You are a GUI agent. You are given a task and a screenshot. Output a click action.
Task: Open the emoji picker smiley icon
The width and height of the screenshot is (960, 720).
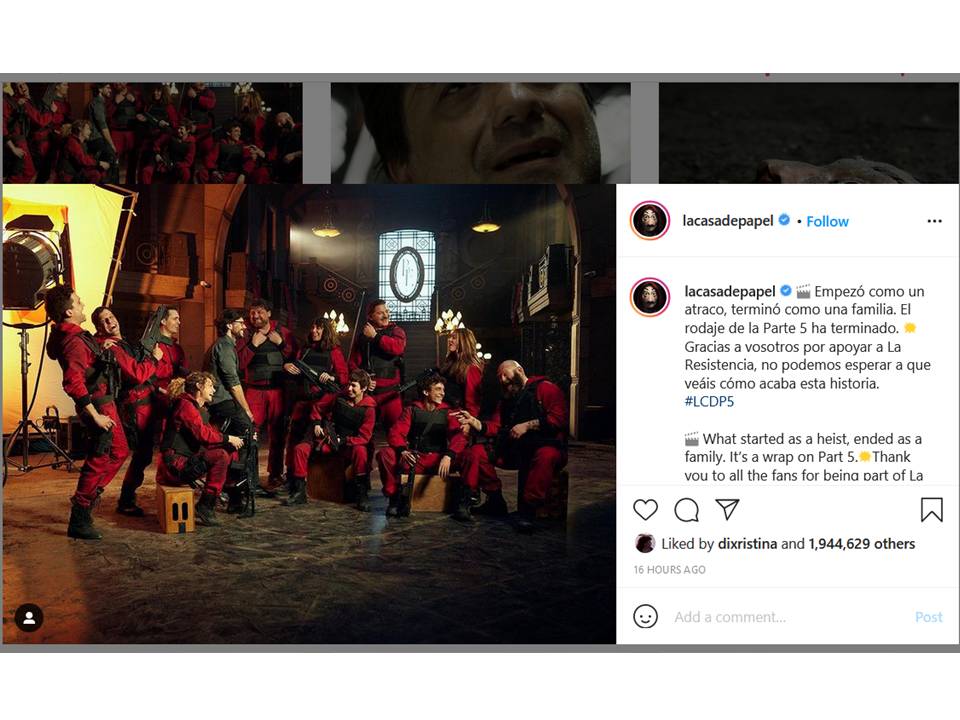pyautogui.click(x=645, y=617)
